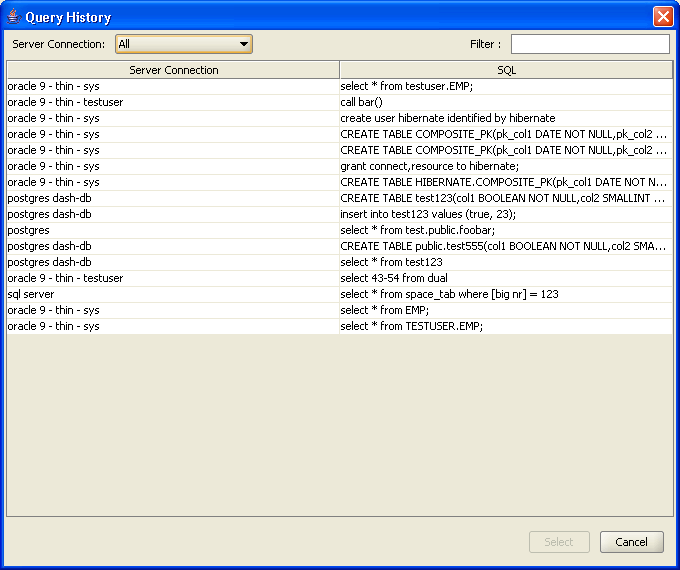Choose the "select * from EMP;" SQL cell
680x570 pixels.
506,310
